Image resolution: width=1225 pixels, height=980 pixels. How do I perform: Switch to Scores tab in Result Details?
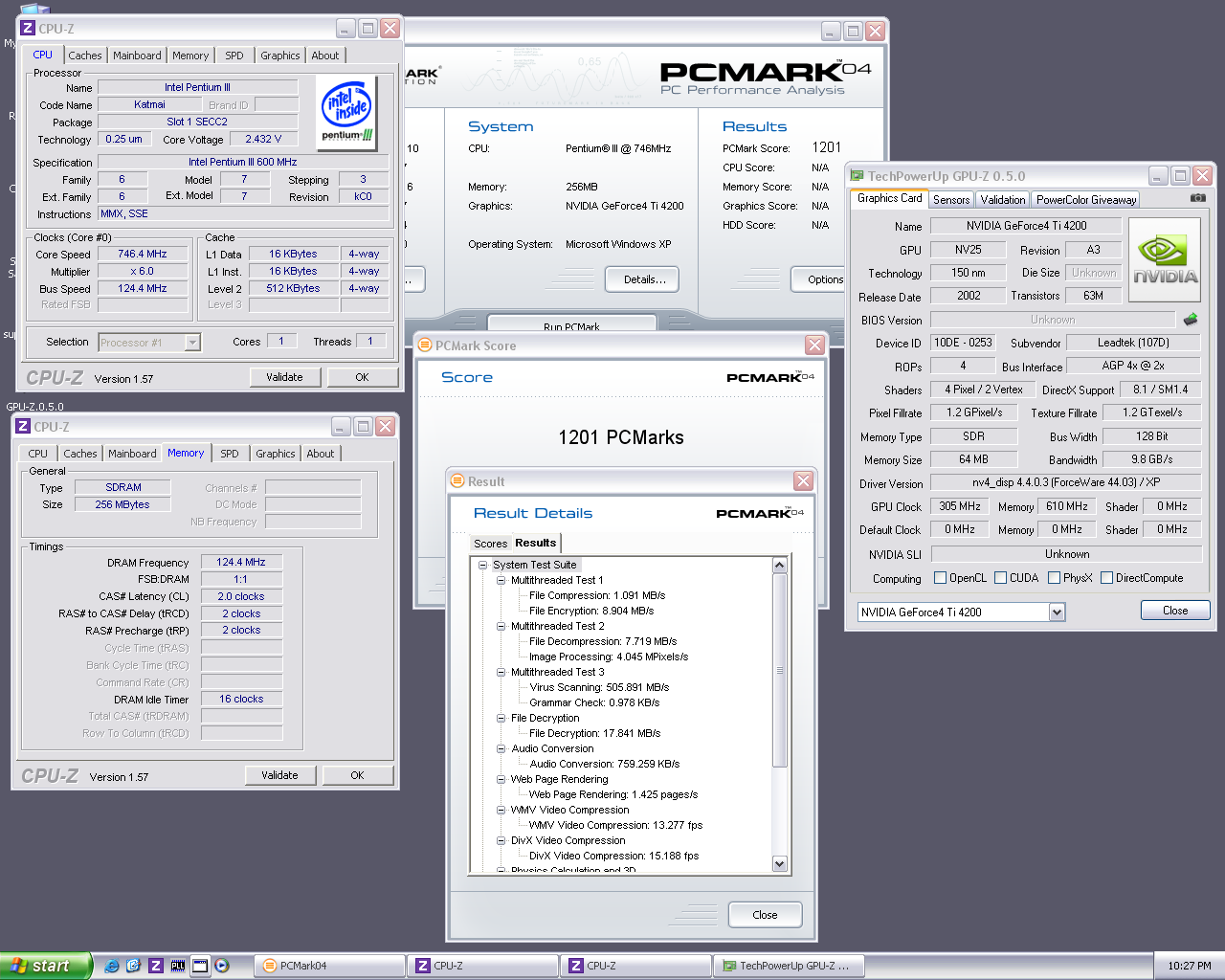[490, 543]
